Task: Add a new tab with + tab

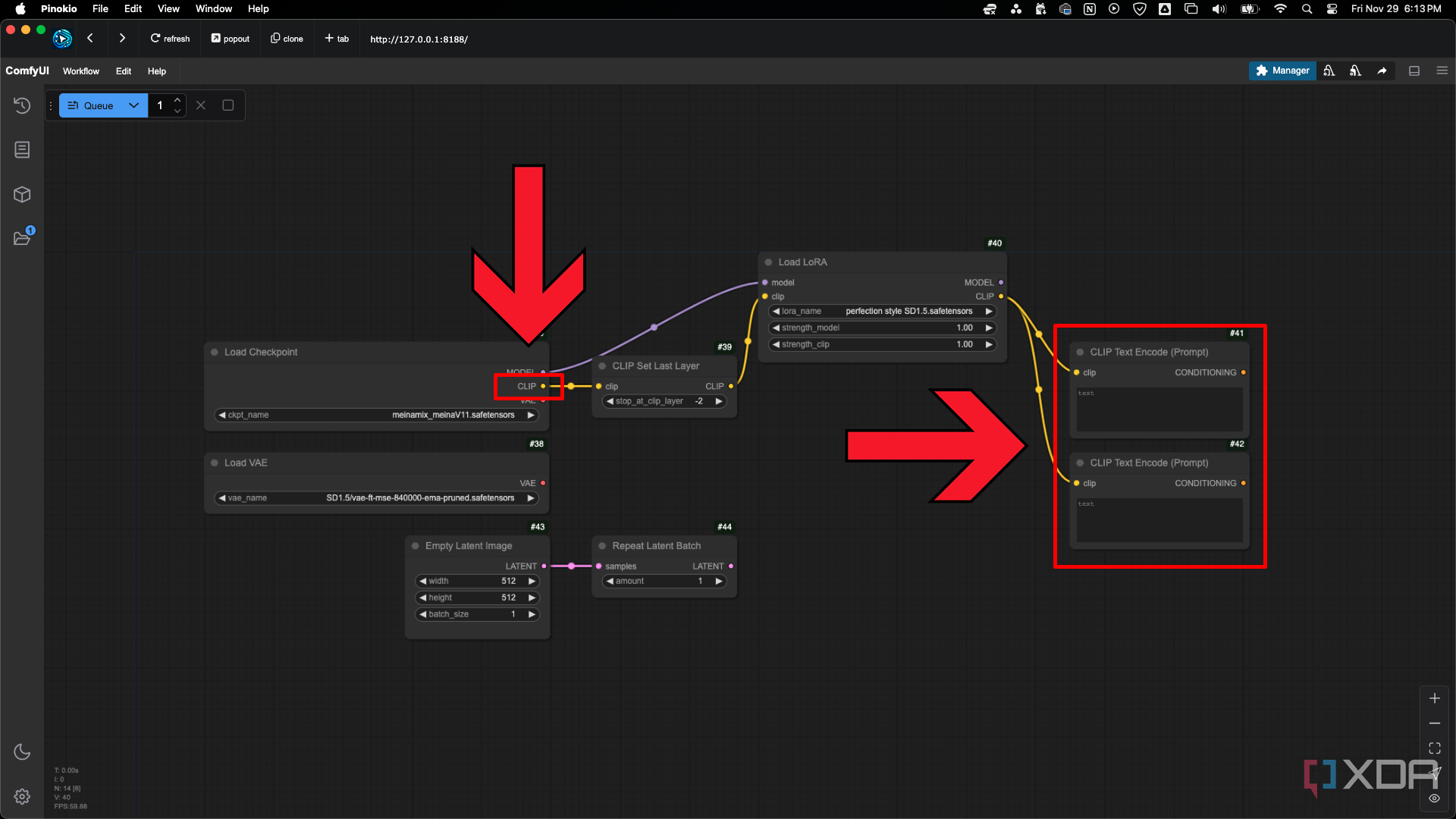Action: (337, 39)
